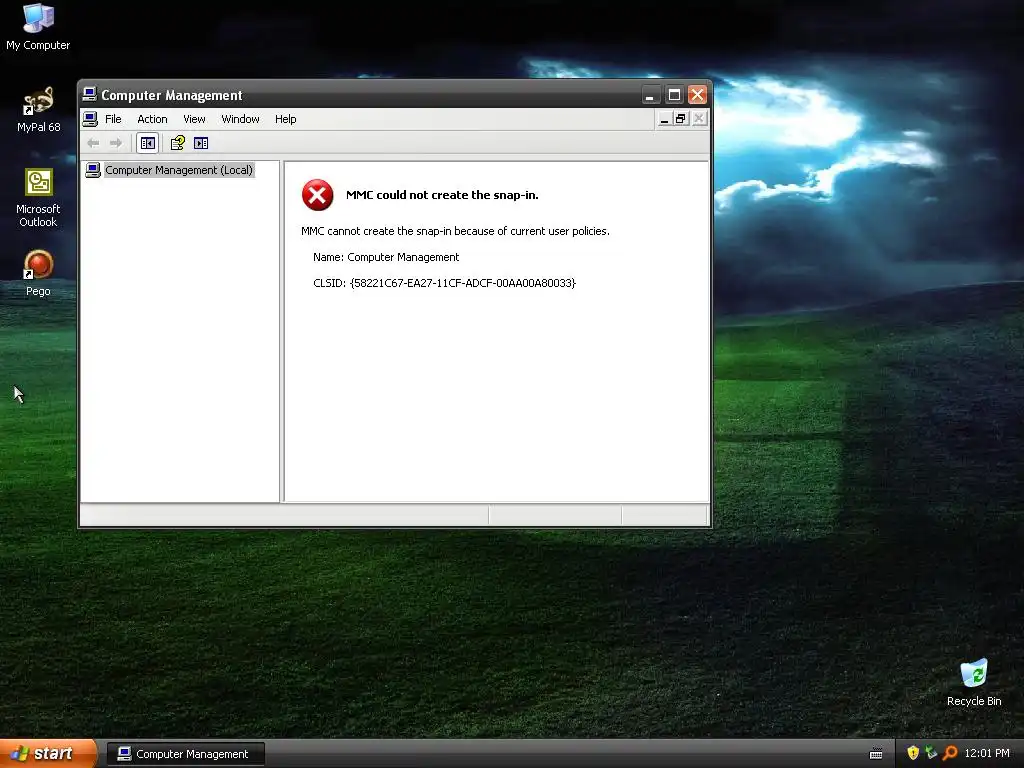Screen dimensions: 1024x768
Task: Open the Window menu
Action: coord(240,119)
